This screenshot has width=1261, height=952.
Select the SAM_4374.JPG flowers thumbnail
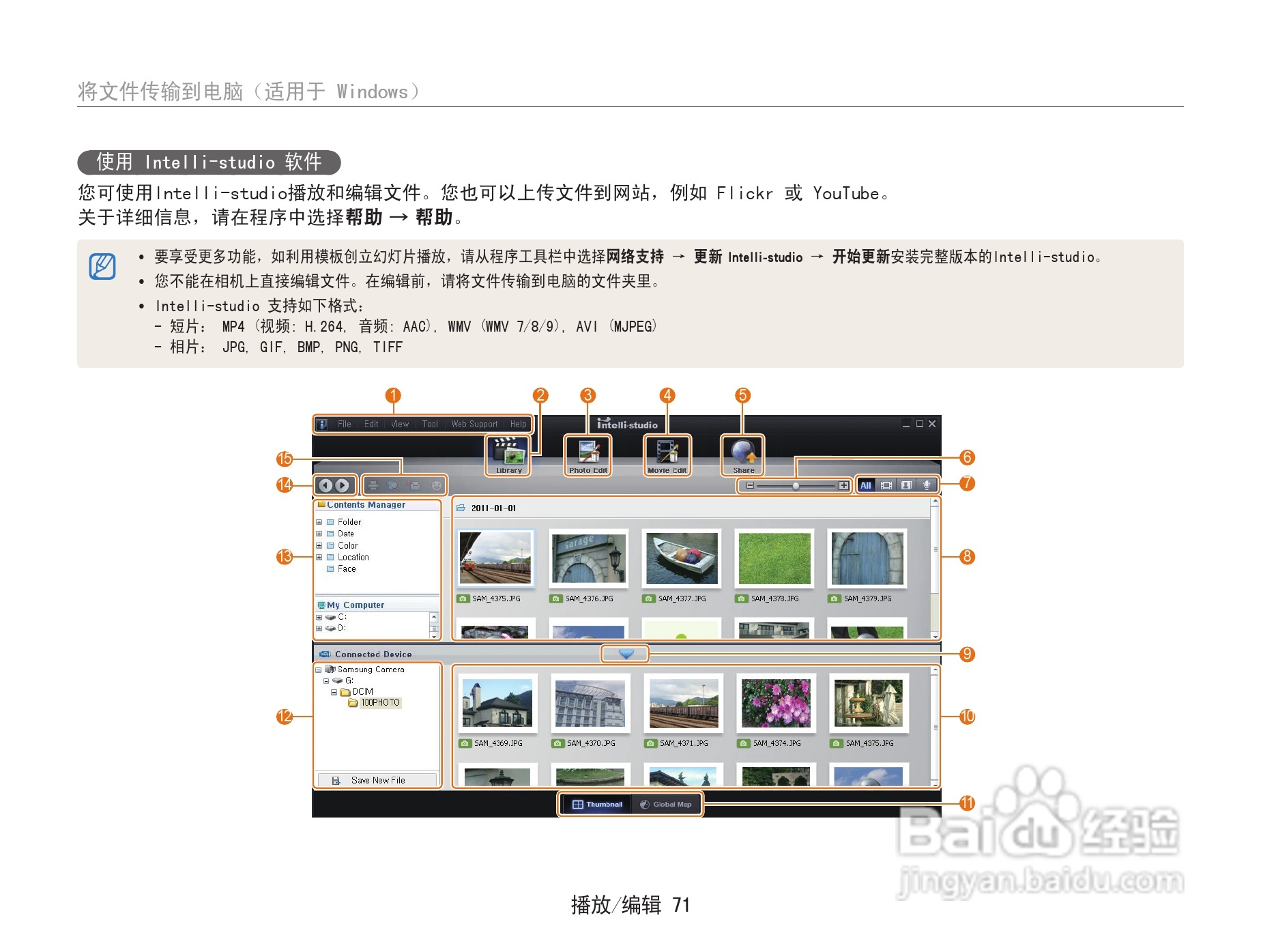click(x=777, y=703)
